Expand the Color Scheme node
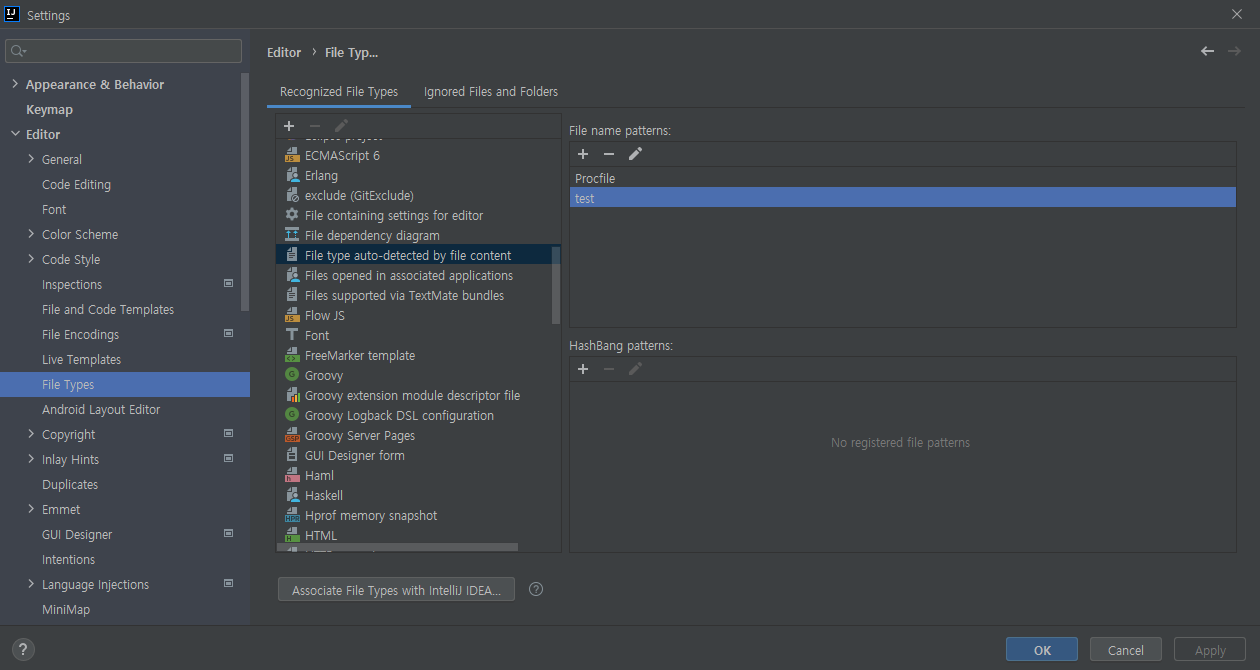This screenshot has width=1260, height=670. [x=31, y=234]
